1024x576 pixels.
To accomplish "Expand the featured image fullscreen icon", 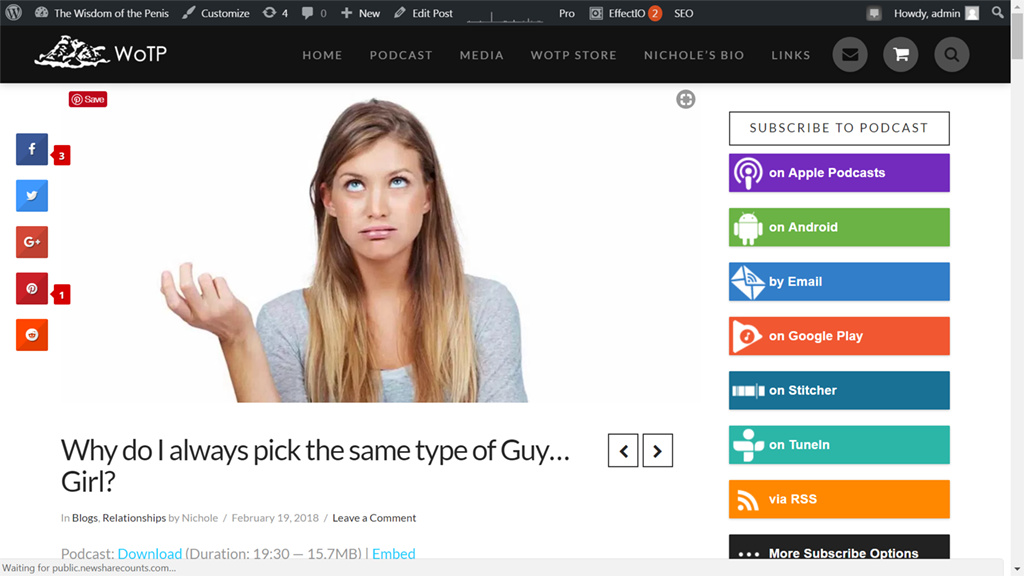I will [x=685, y=99].
